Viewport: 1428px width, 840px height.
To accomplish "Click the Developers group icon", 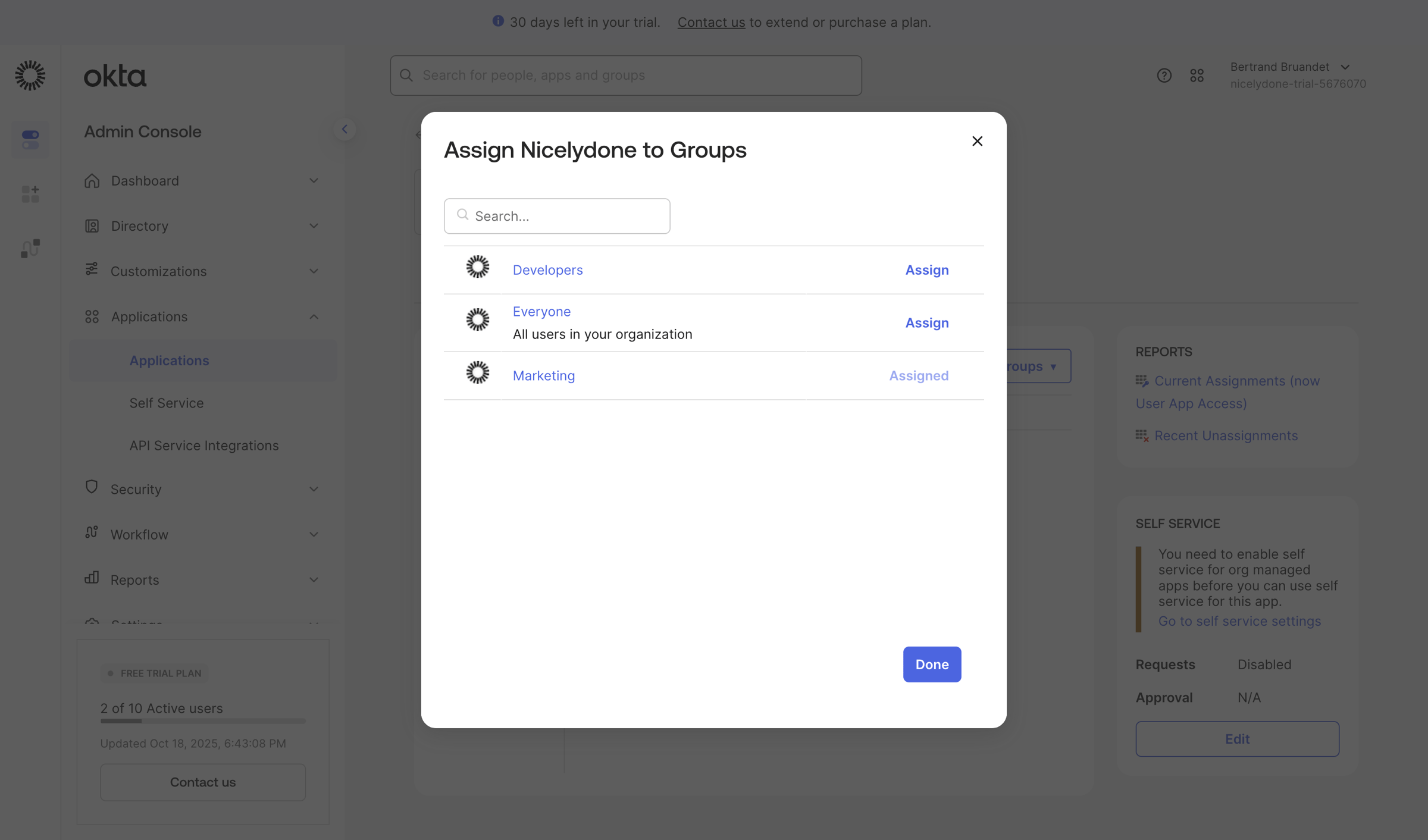I will coord(477,267).
